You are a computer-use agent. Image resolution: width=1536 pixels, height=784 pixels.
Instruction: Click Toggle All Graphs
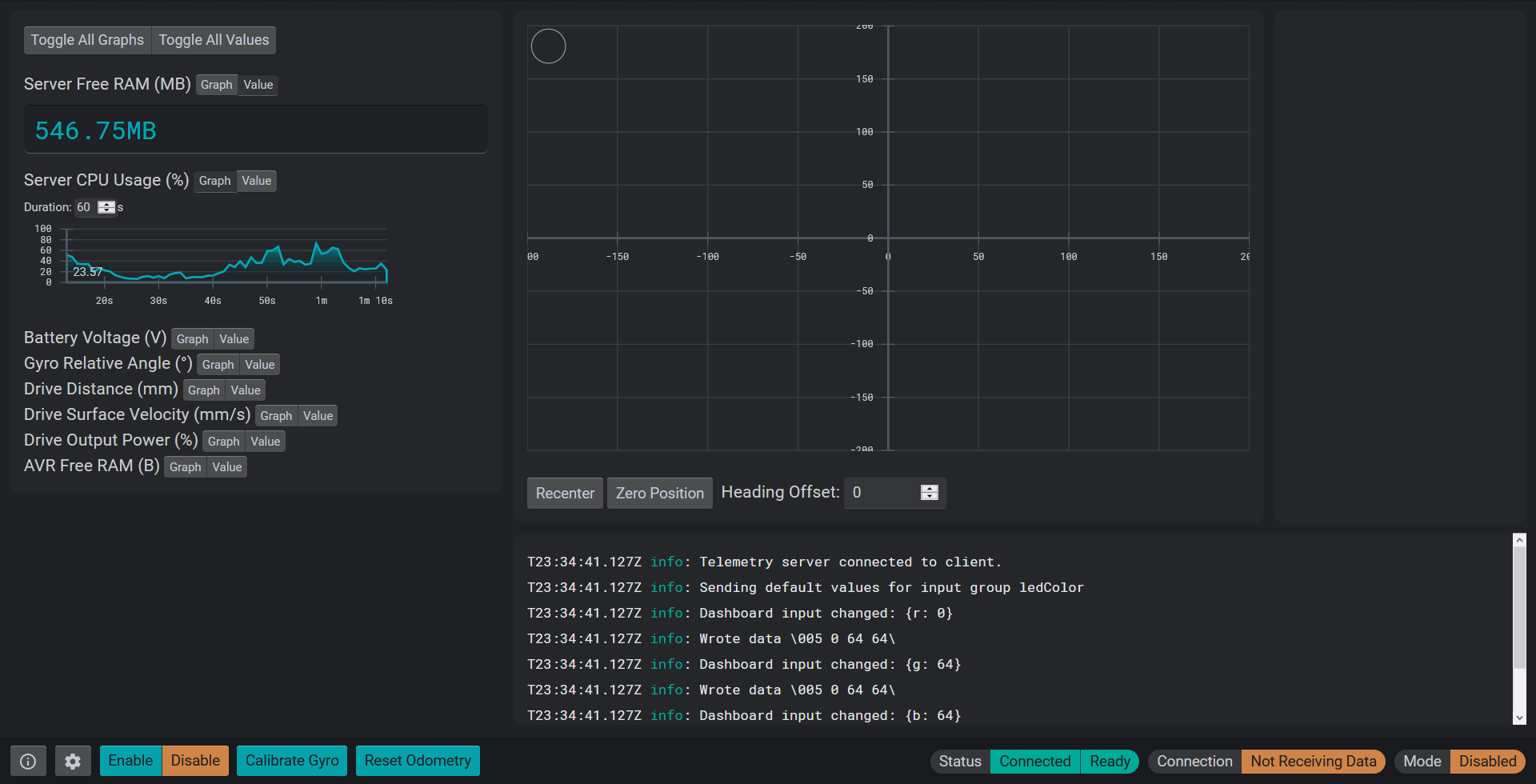pos(87,40)
